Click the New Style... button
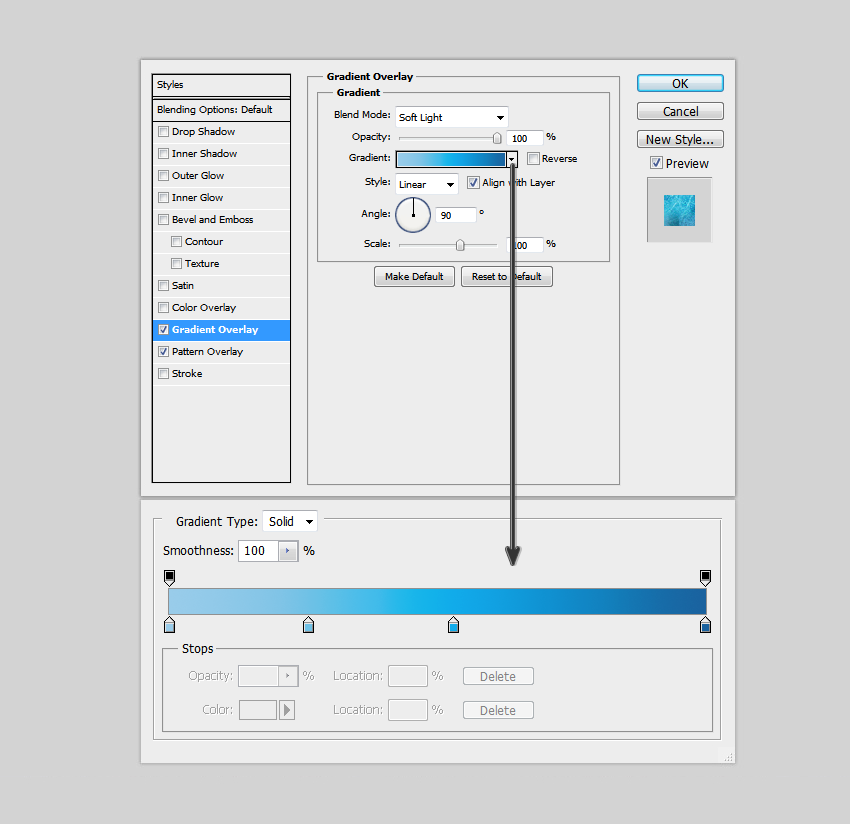Image resolution: width=850 pixels, height=824 pixels. click(x=680, y=139)
